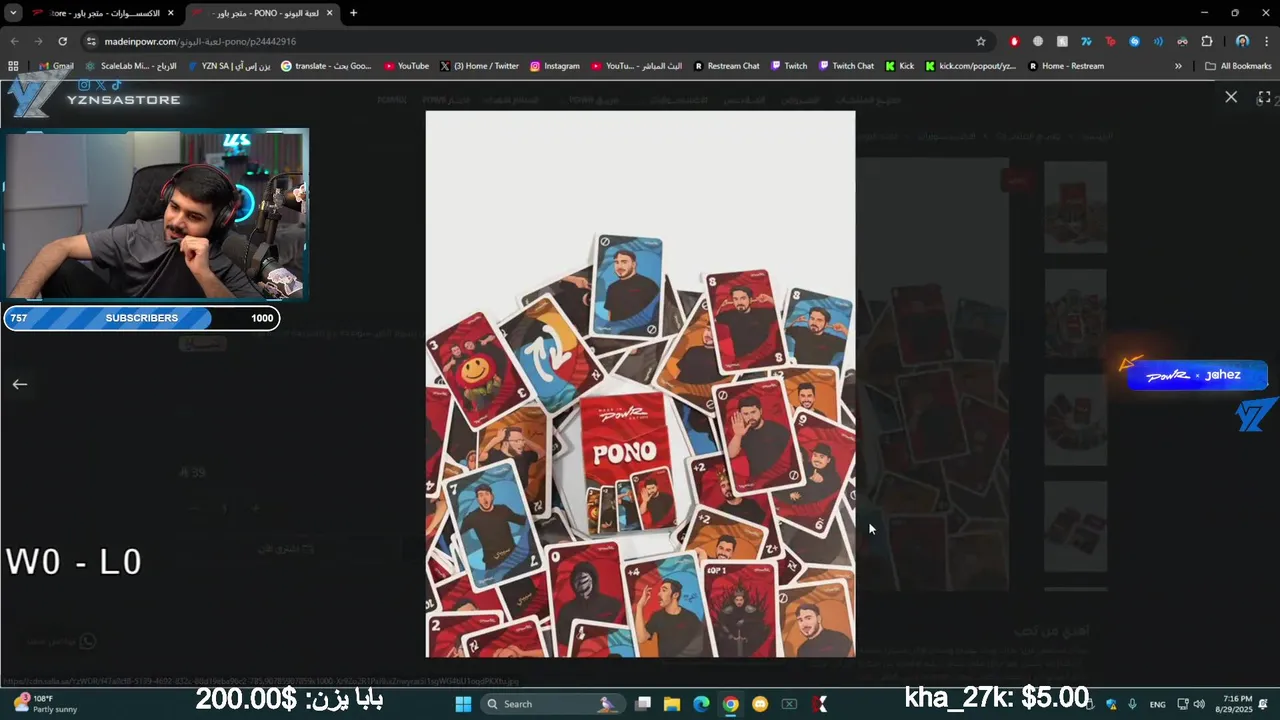This screenshot has height=720, width=1280.
Task: Open File Explorer from the taskbar
Action: tap(672, 704)
